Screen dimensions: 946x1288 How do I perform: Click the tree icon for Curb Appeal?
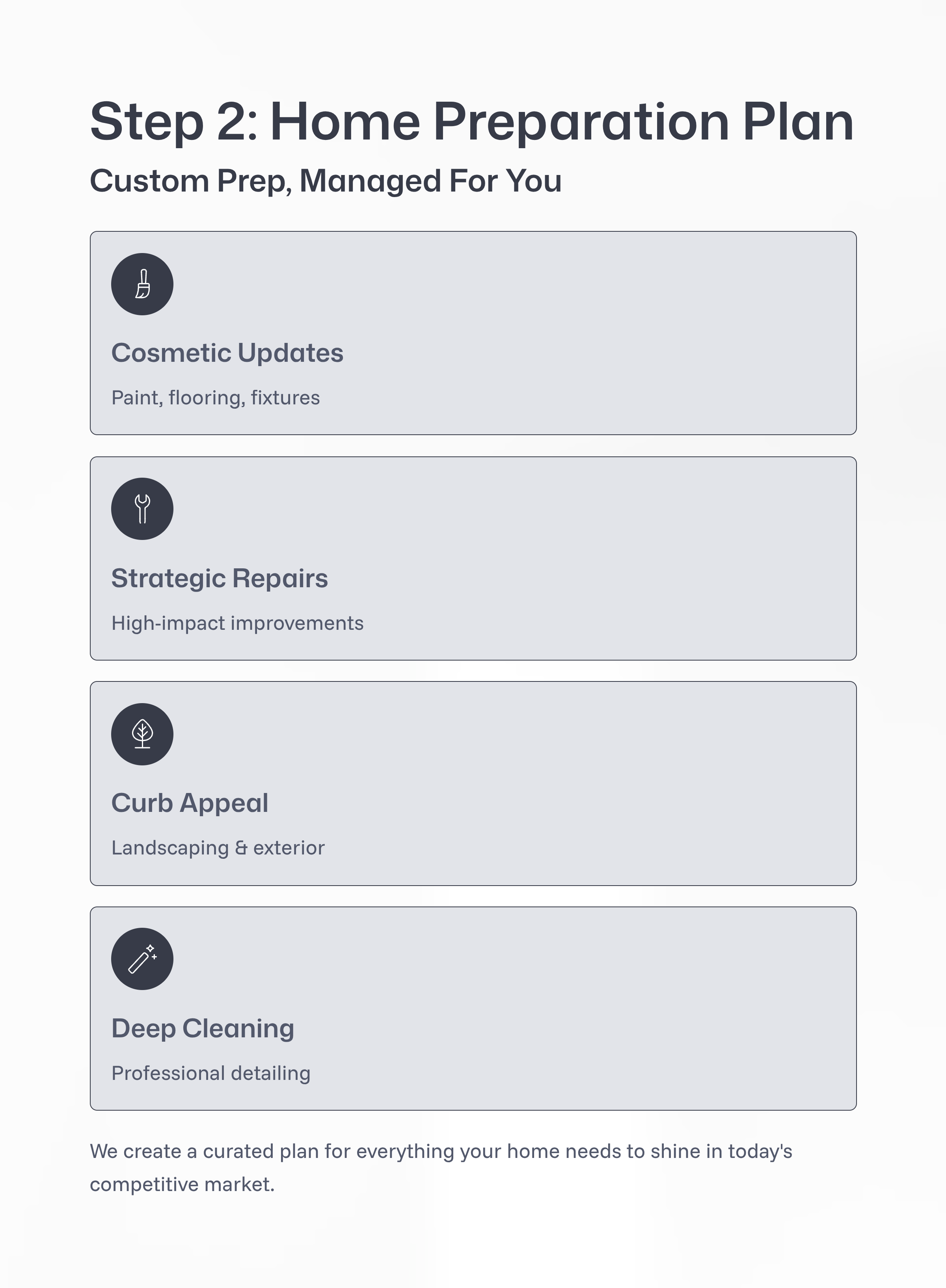coord(142,734)
